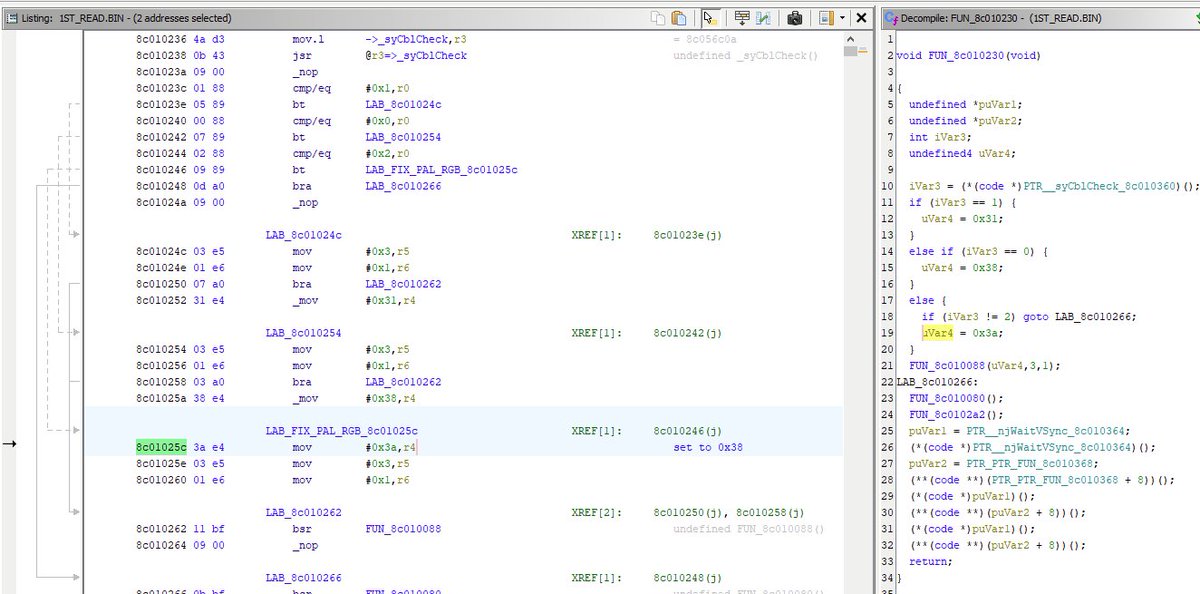Click XREF address 8c010246(j)

[687, 431]
